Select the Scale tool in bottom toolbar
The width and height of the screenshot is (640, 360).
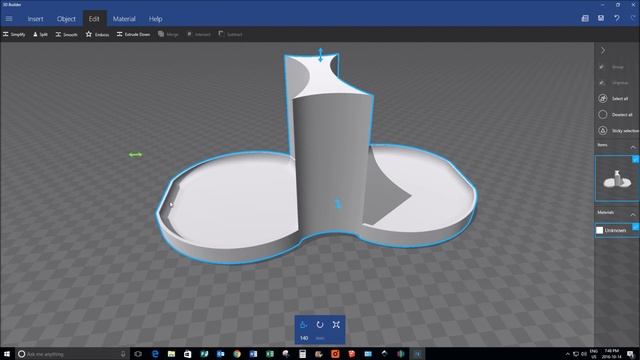pos(336,325)
